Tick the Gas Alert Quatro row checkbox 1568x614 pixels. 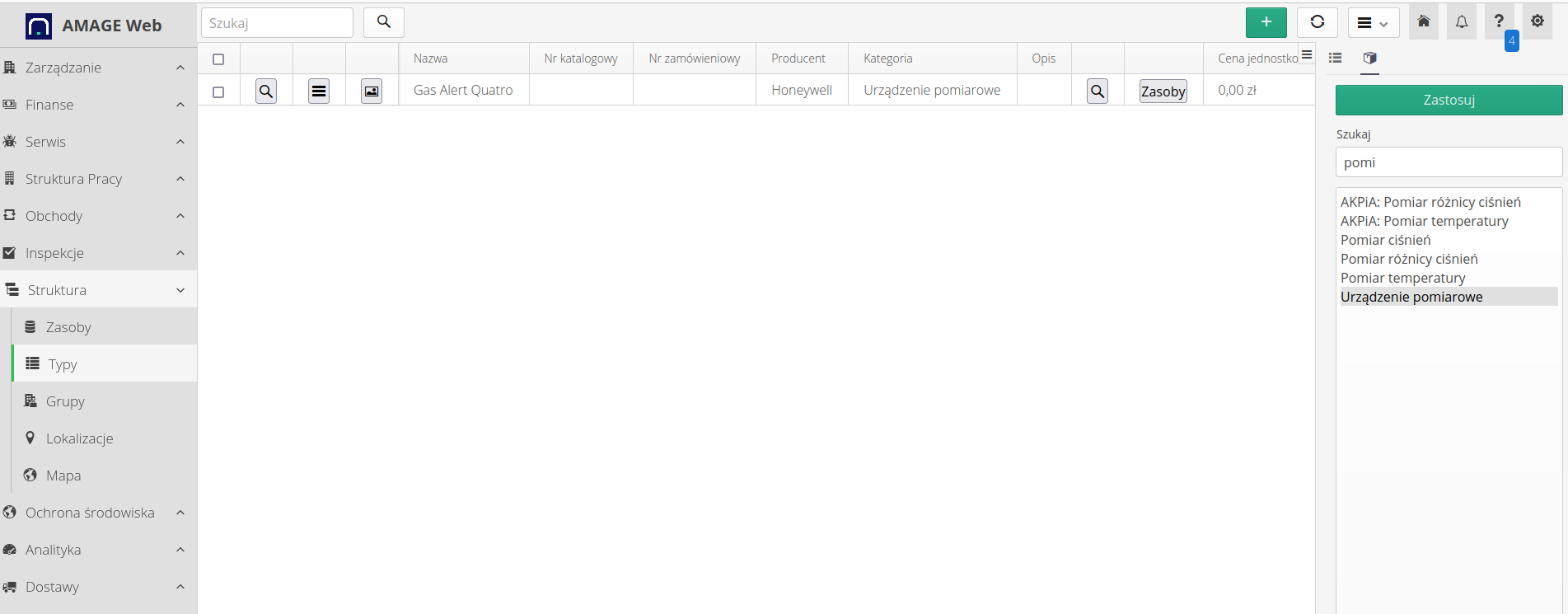(218, 91)
